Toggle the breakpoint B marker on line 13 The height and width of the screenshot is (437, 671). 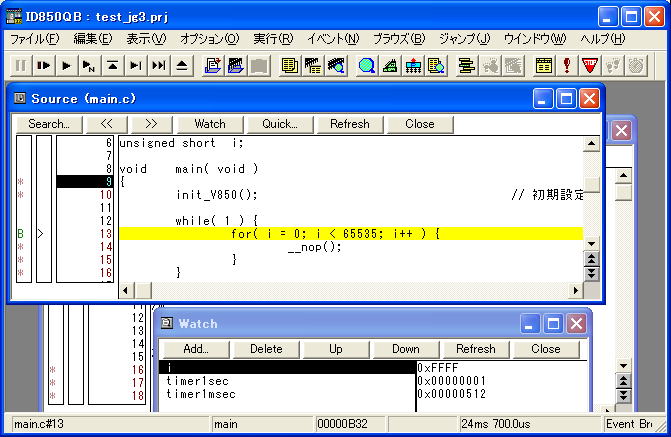pos(20,233)
